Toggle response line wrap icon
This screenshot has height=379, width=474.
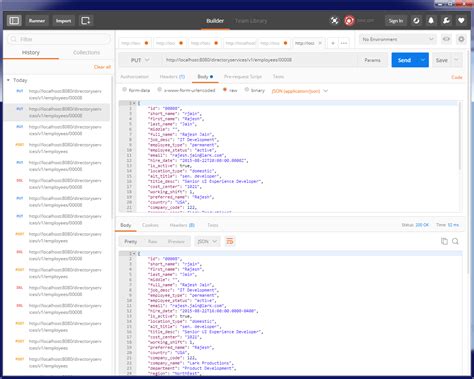point(230,241)
